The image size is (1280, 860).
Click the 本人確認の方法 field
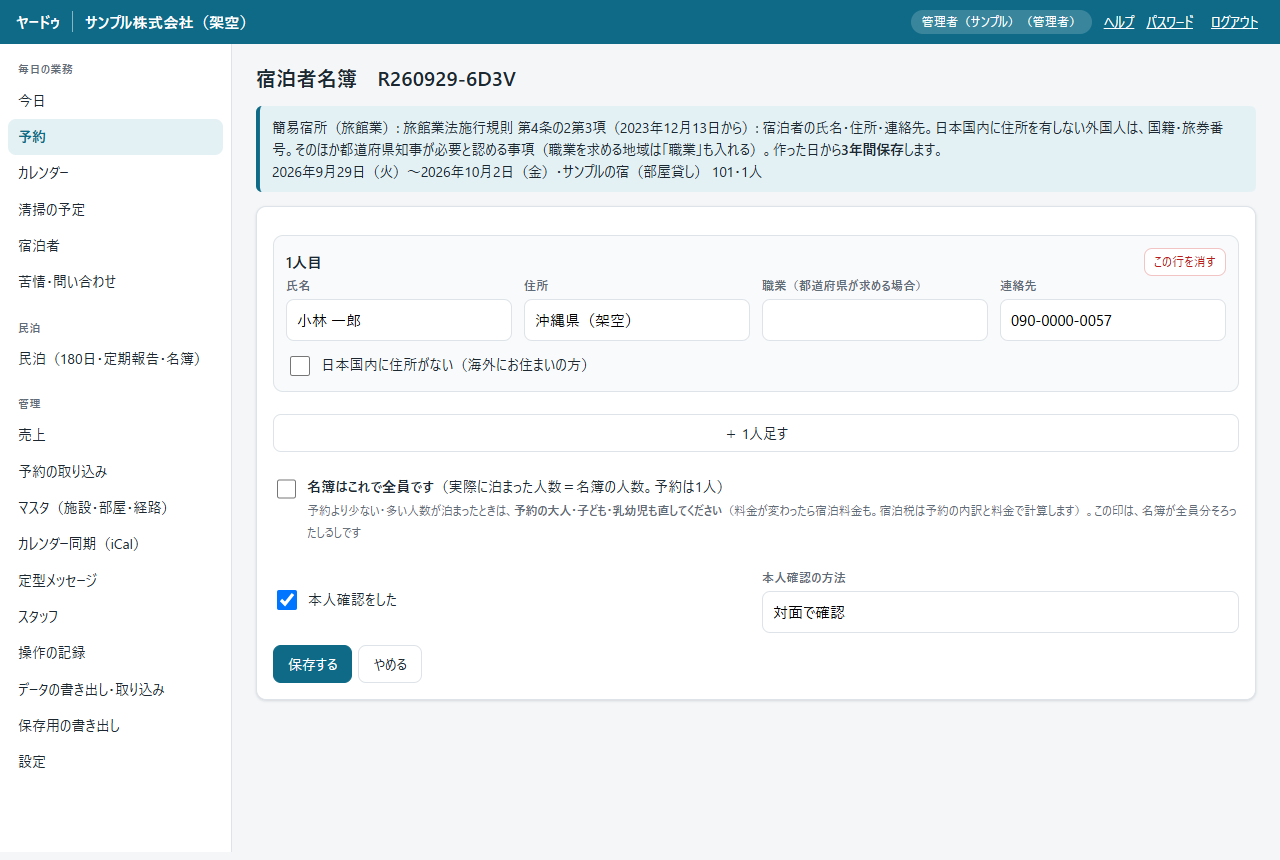pyautogui.click(x=1000, y=612)
